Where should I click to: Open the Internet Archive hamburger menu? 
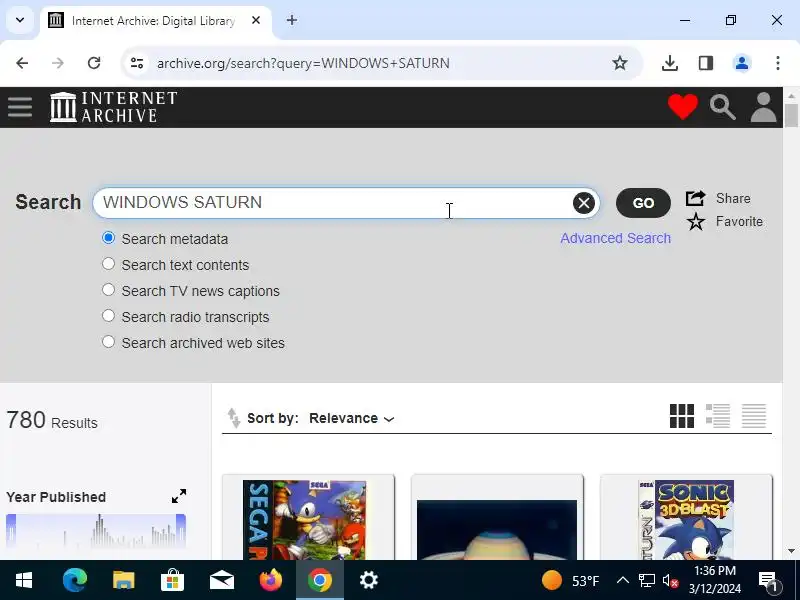[x=20, y=107]
